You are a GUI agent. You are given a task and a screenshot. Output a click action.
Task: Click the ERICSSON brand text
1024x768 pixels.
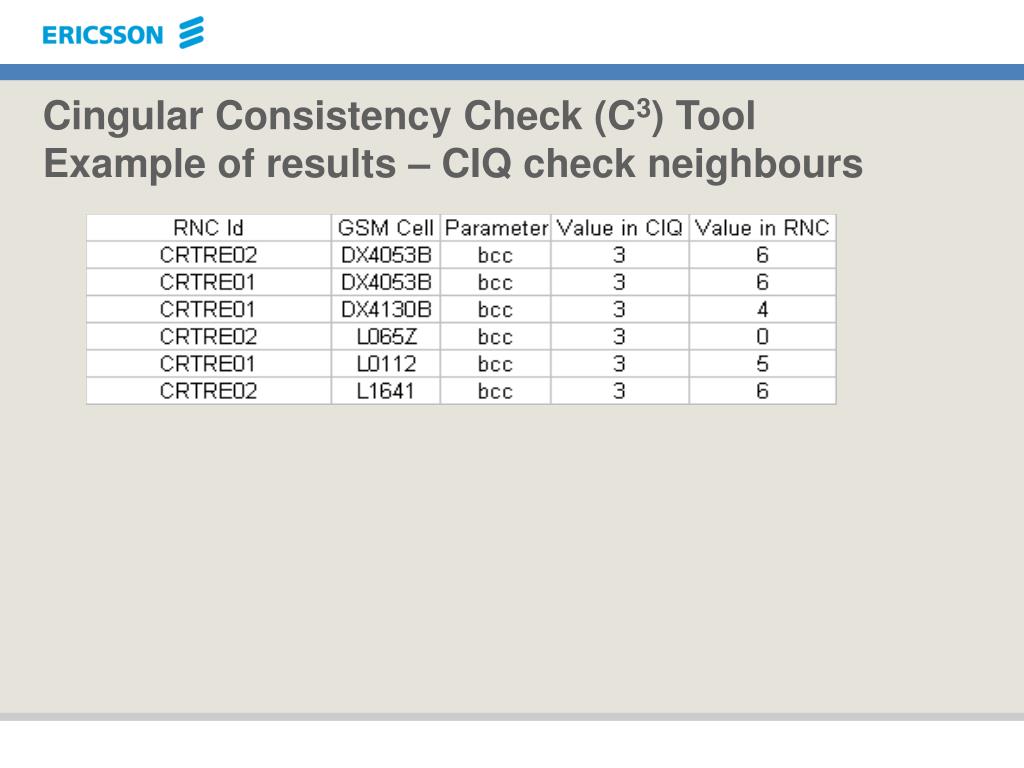(103, 35)
